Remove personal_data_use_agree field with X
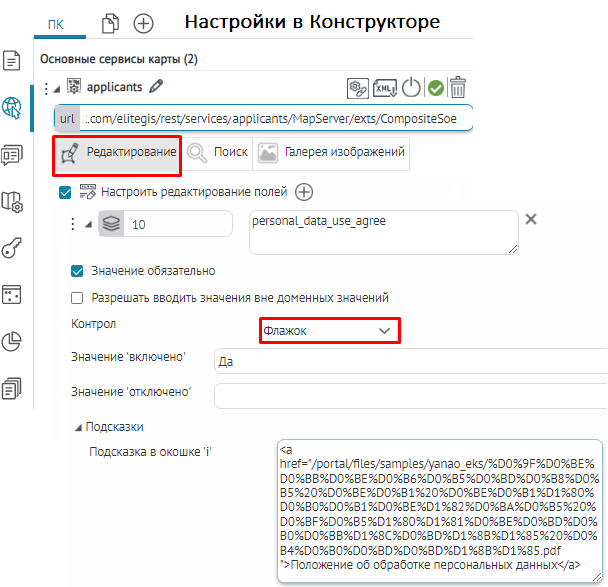The image size is (608, 587). (531, 220)
